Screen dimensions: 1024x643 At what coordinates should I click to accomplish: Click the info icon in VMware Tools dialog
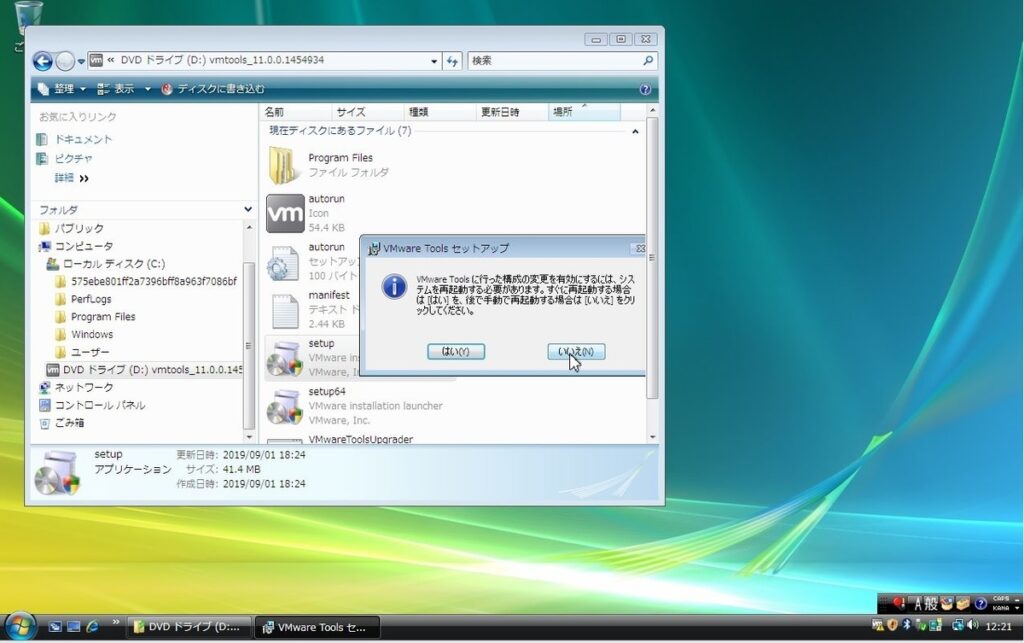point(394,287)
